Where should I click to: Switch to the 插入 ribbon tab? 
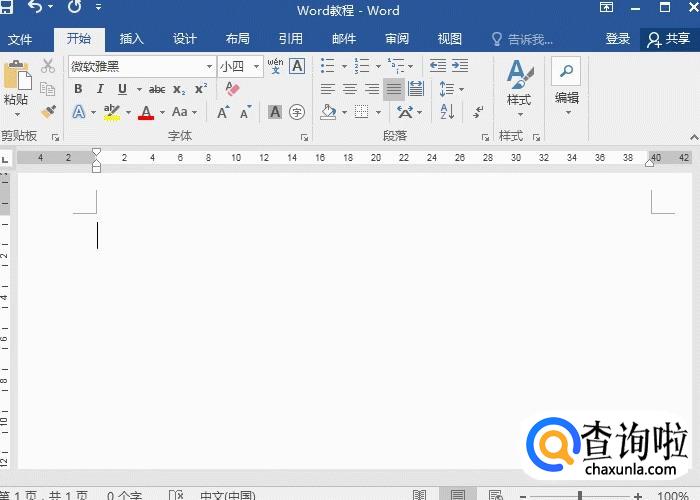[x=131, y=39]
